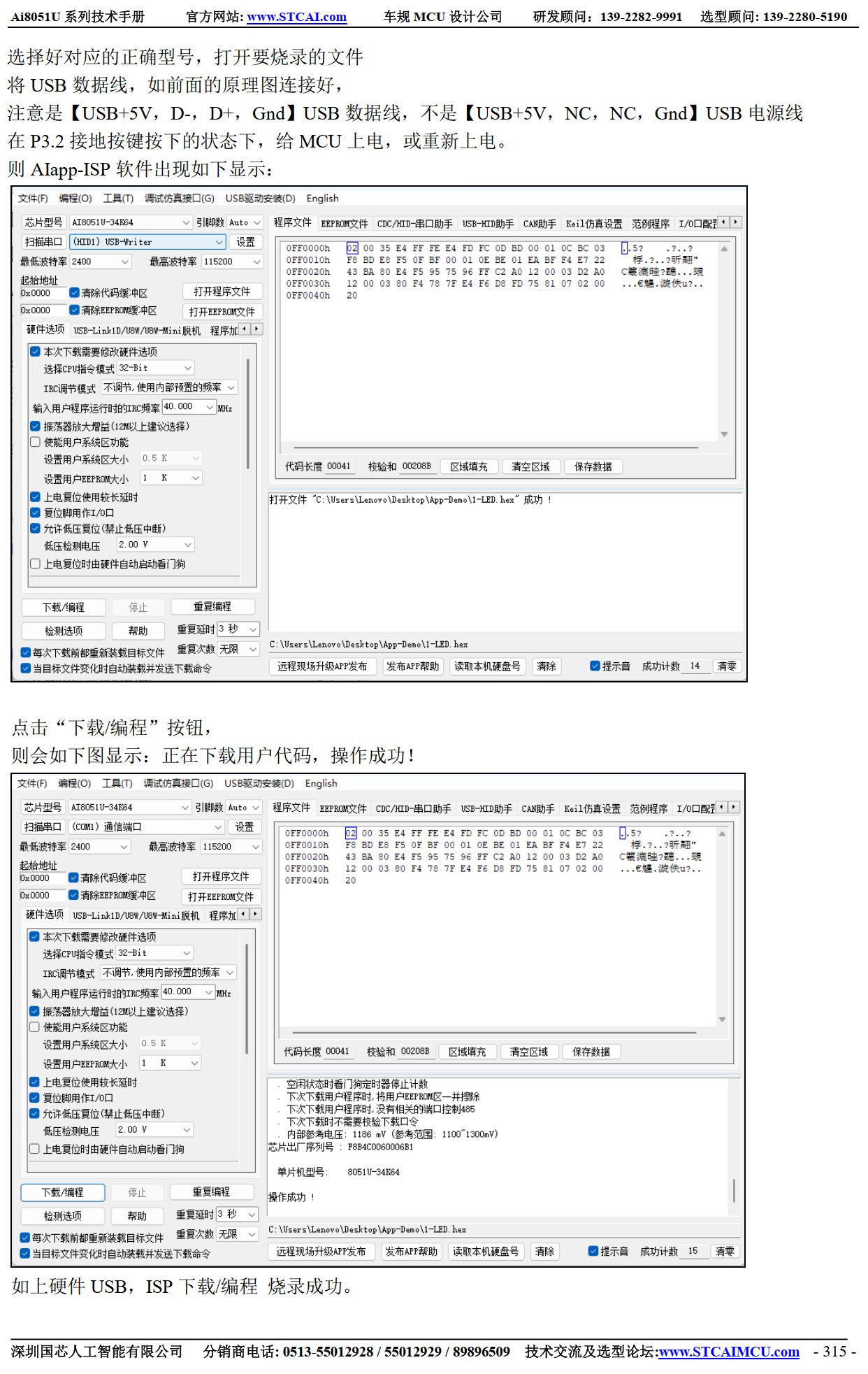Toggle 允许低压复位 checkbox in second screenshot

[x=34, y=1114]
